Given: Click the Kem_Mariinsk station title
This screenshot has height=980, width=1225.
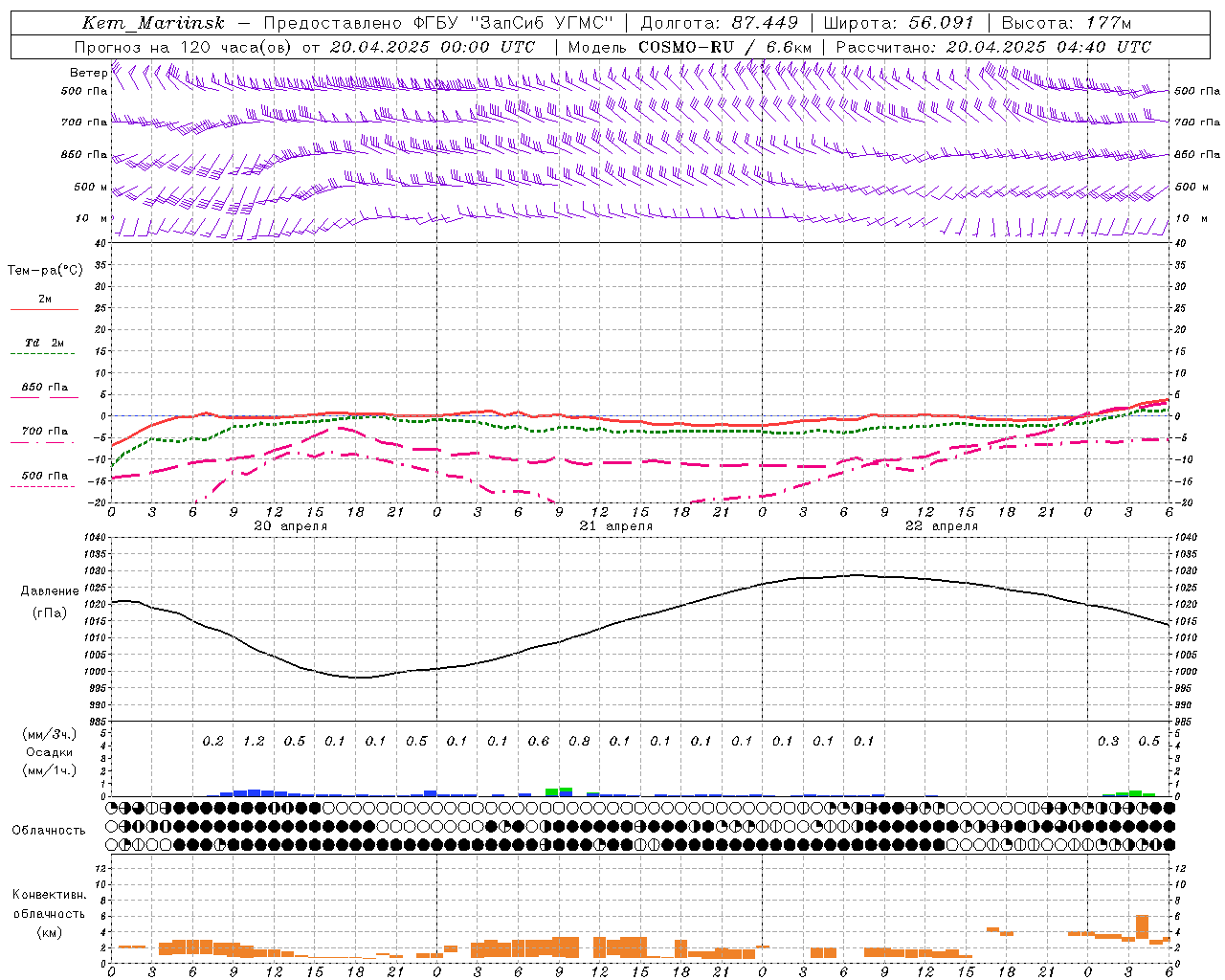Looking at the screenshot, I should pyautogui.click(x=153, y=23).
